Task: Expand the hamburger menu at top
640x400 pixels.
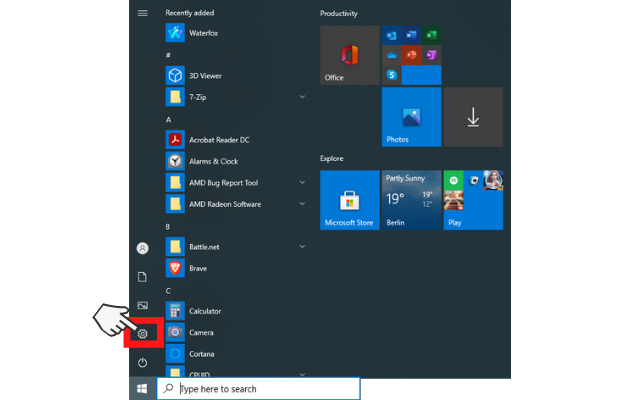Action: pos(142,13)
